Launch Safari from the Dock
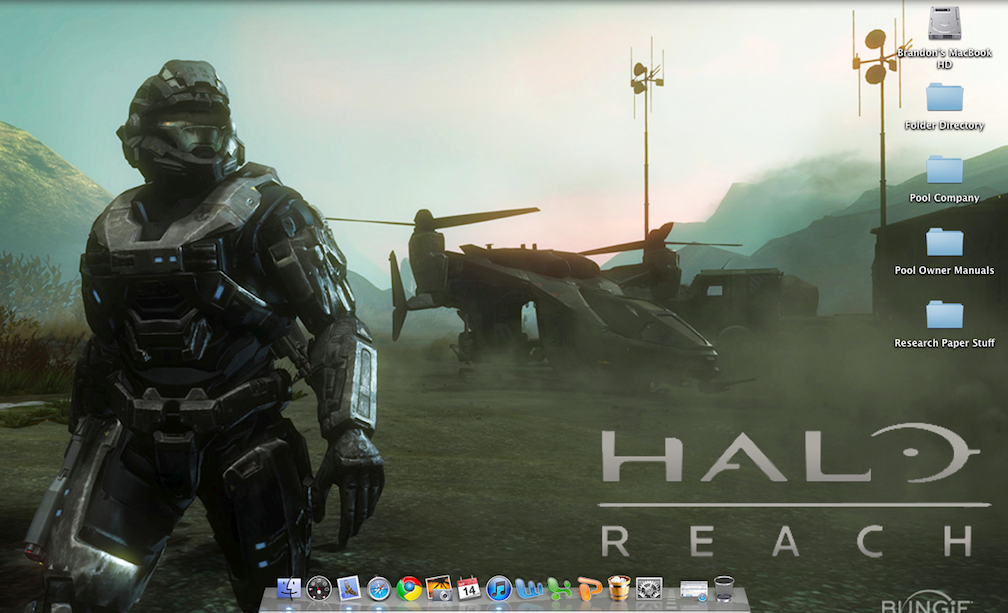Viewport: 1008px width, 613px height. click(x=379, y=589)
